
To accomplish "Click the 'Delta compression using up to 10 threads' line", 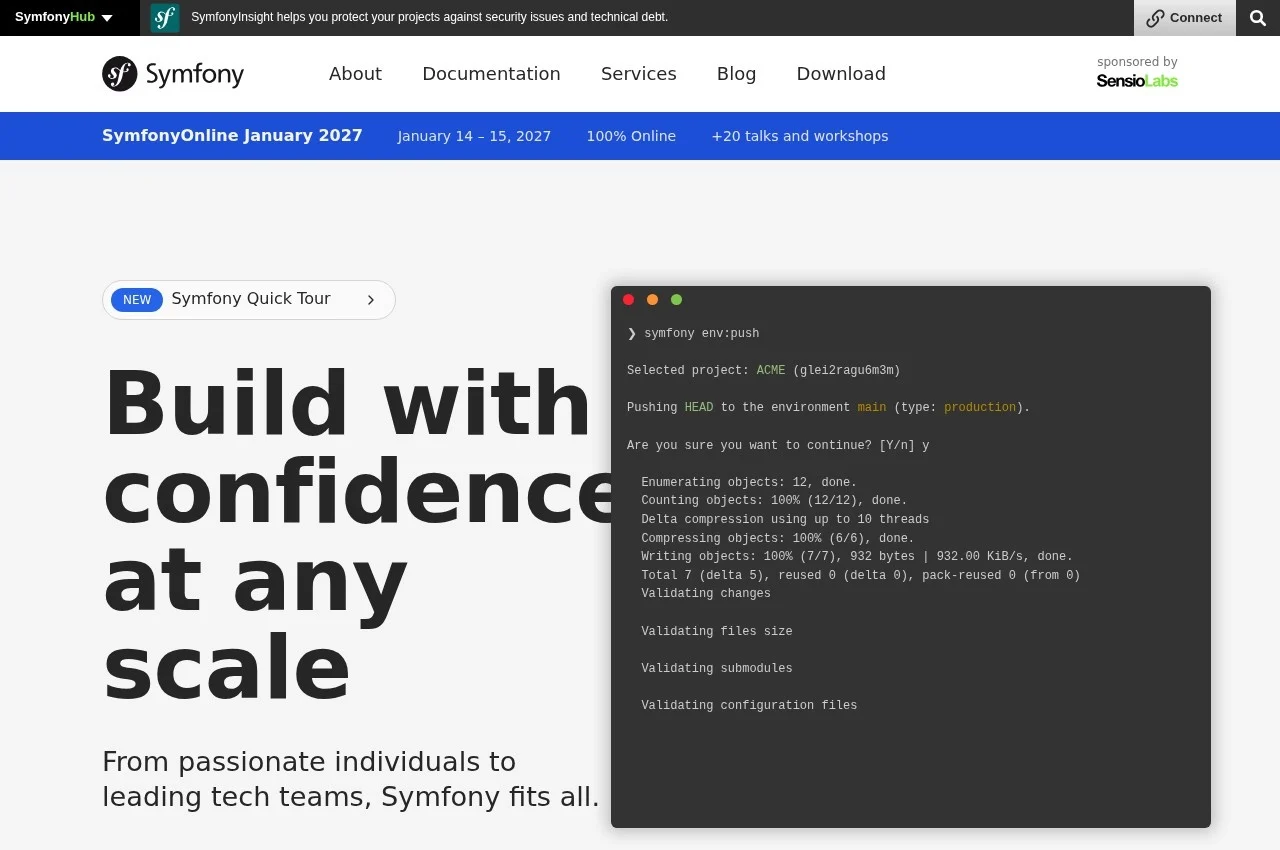I will pyautogui.click(x=785, y=520).
